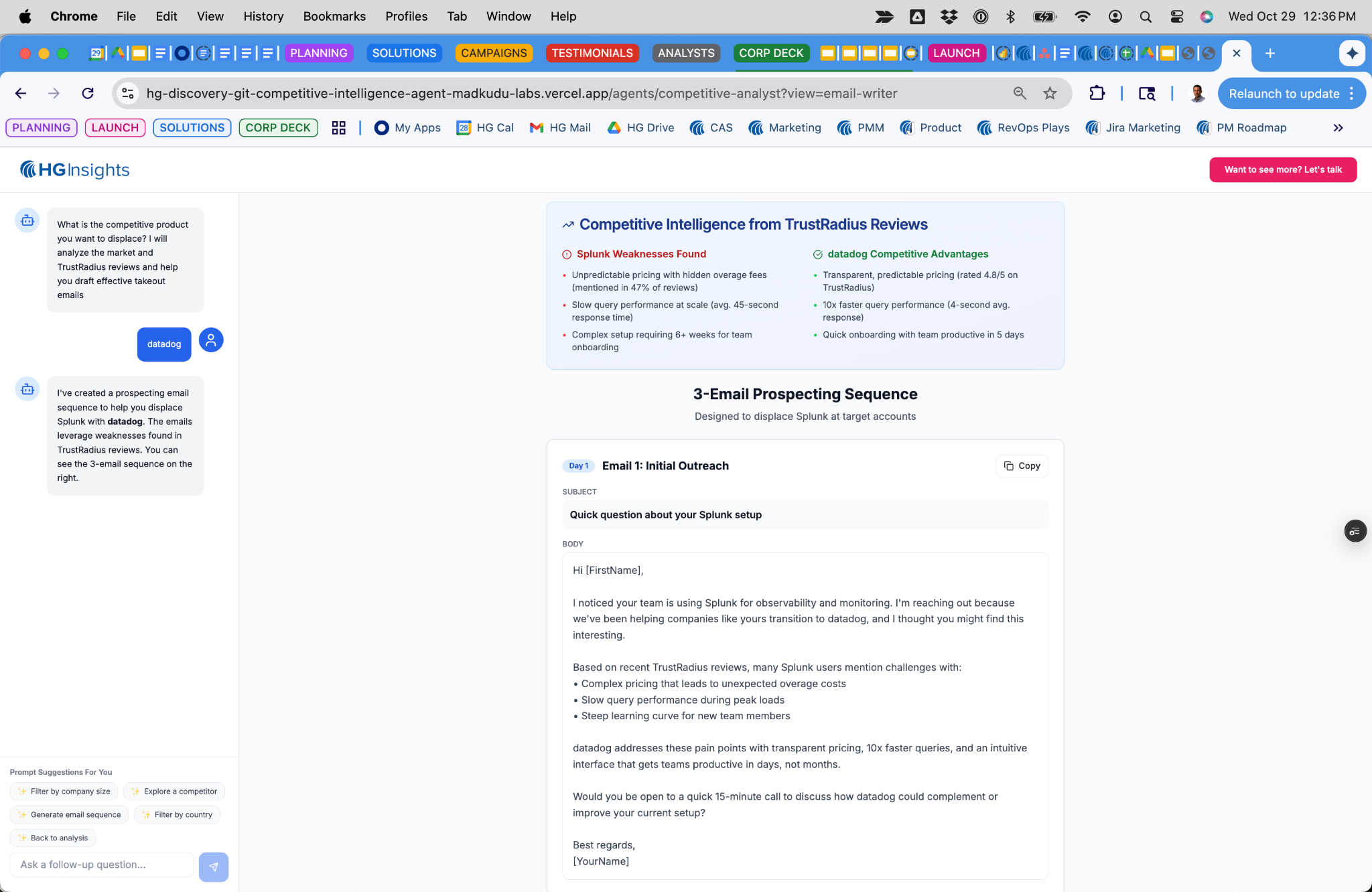Open the tab groups grid icon

coord(339,128)
